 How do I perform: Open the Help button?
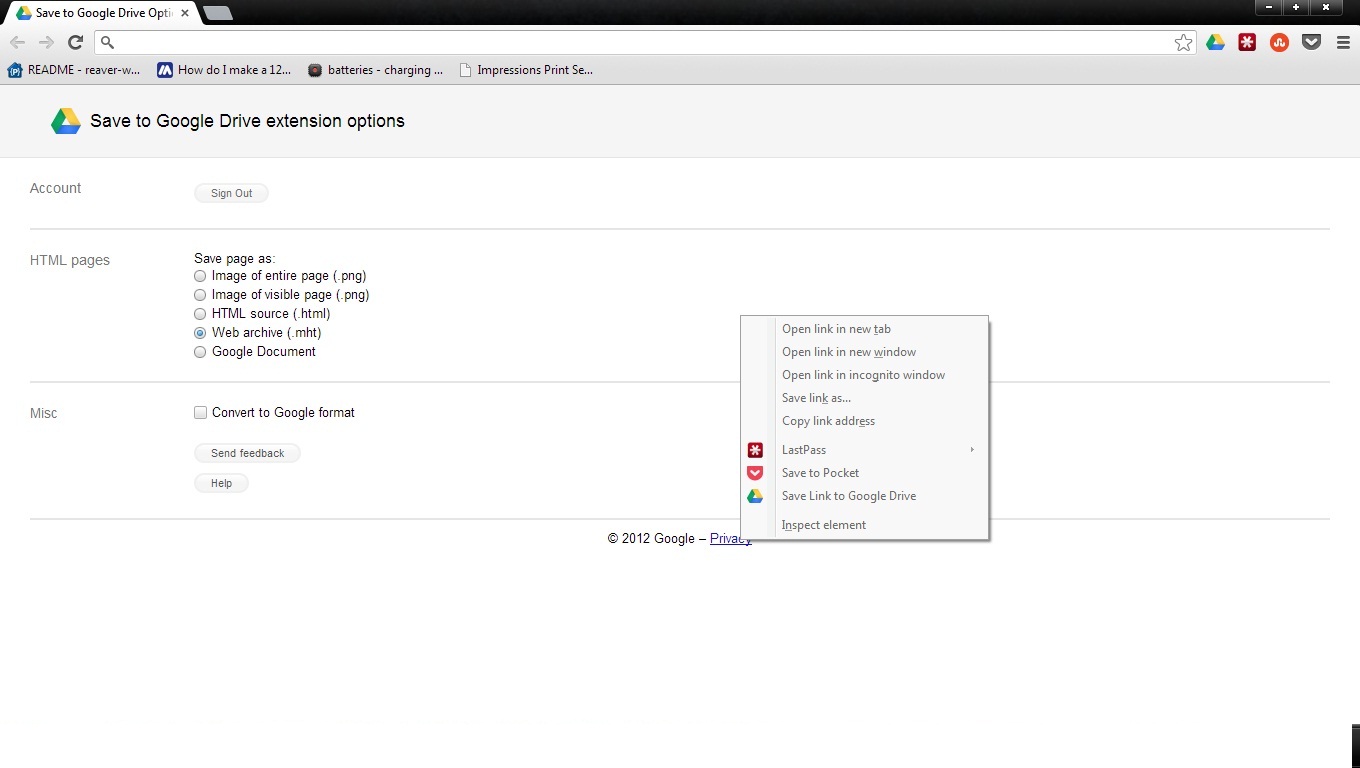tap(221, 483)
